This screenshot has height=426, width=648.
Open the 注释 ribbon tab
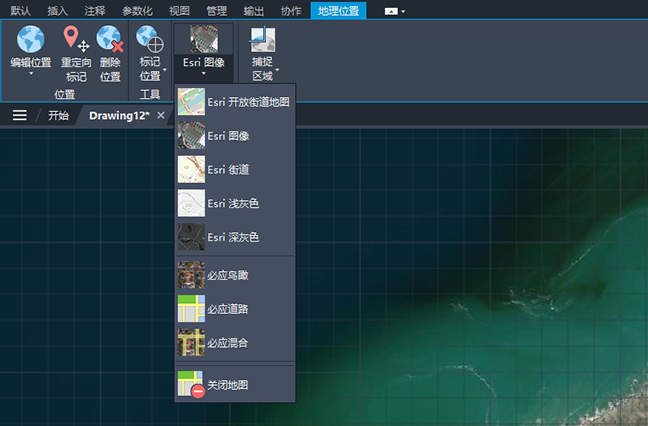tap(95, 11)
